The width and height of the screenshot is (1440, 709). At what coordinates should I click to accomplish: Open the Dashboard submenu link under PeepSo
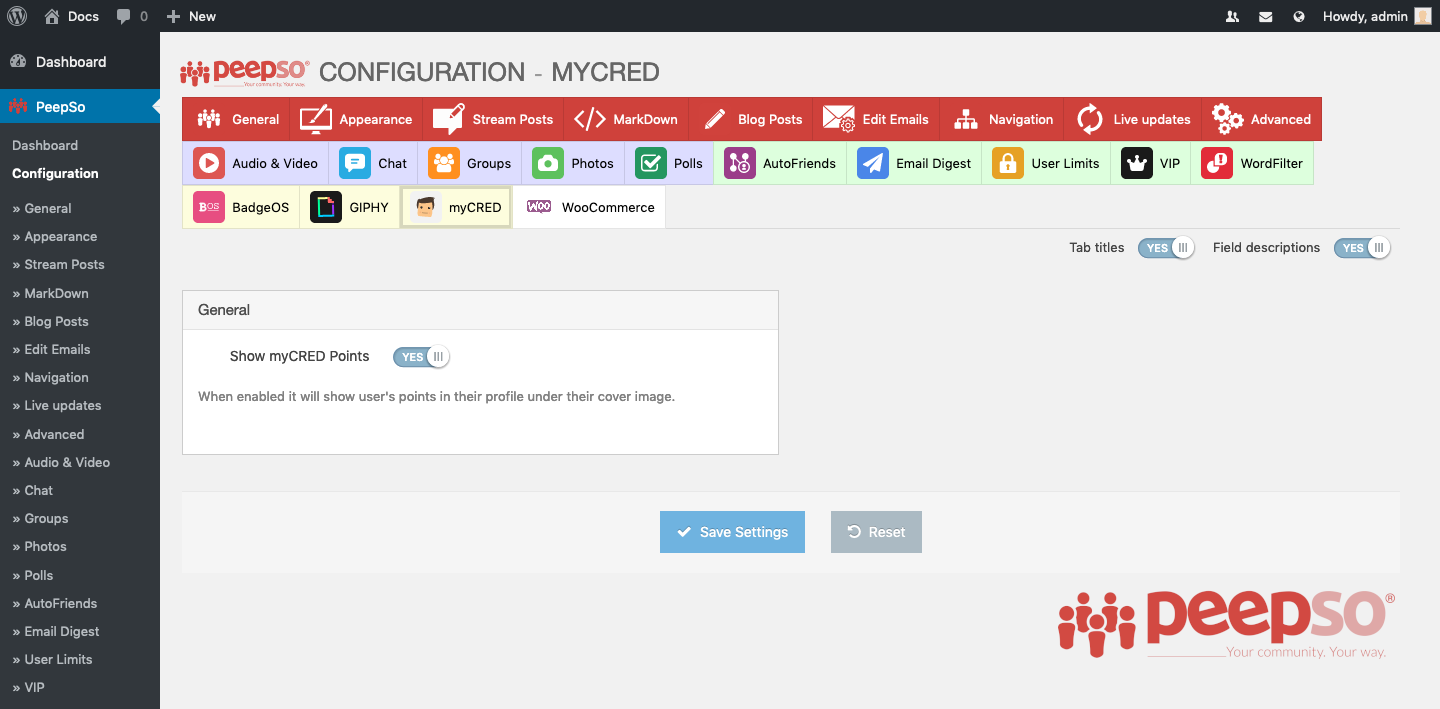point(45,145)
